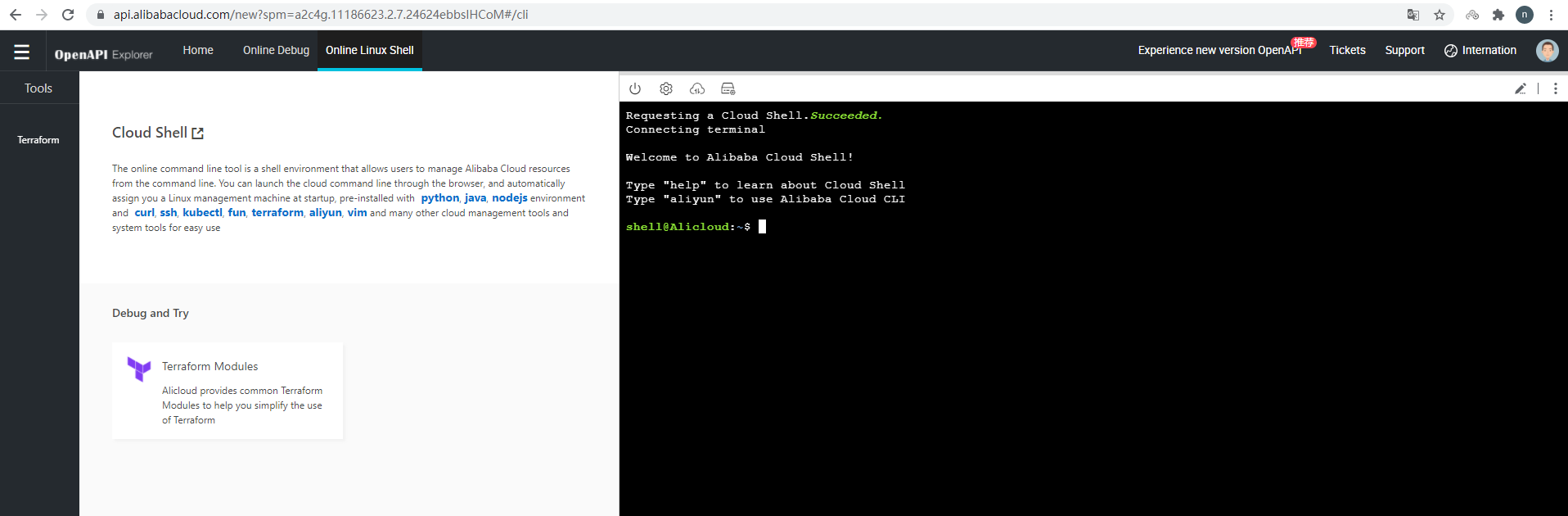Click the 'Type "aliyun" to use' terminal line
This screenshot has height=516, width=1568.
pos(765,199)
